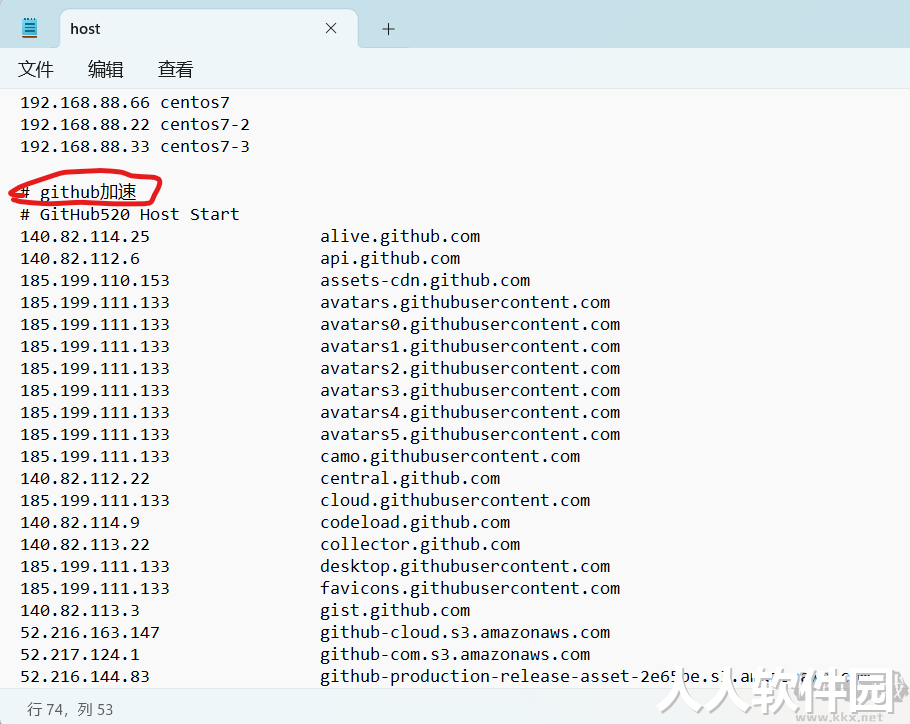Click avatars4.githubusercontent.com hostname

470,412
